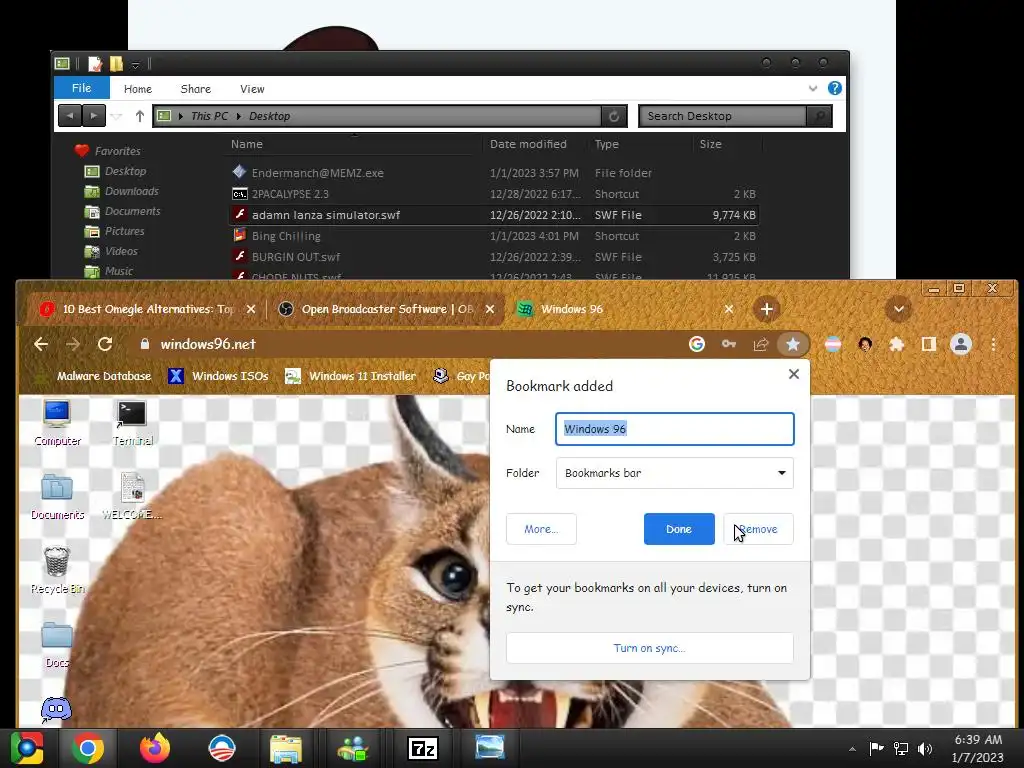The image size is (1024, 768).
Task: Refresh the Explorer Desktop folder
Action: click(614, 116)
